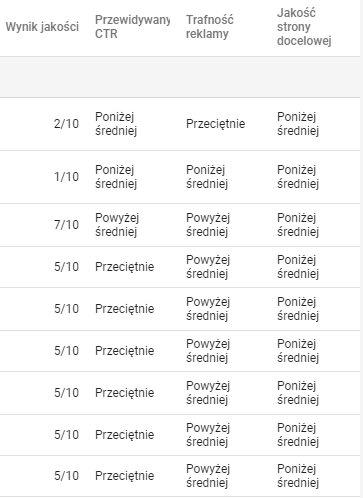
Task: Select the Trafność reklamy column header
Action: pyautogui.click(x=210, y=27)
